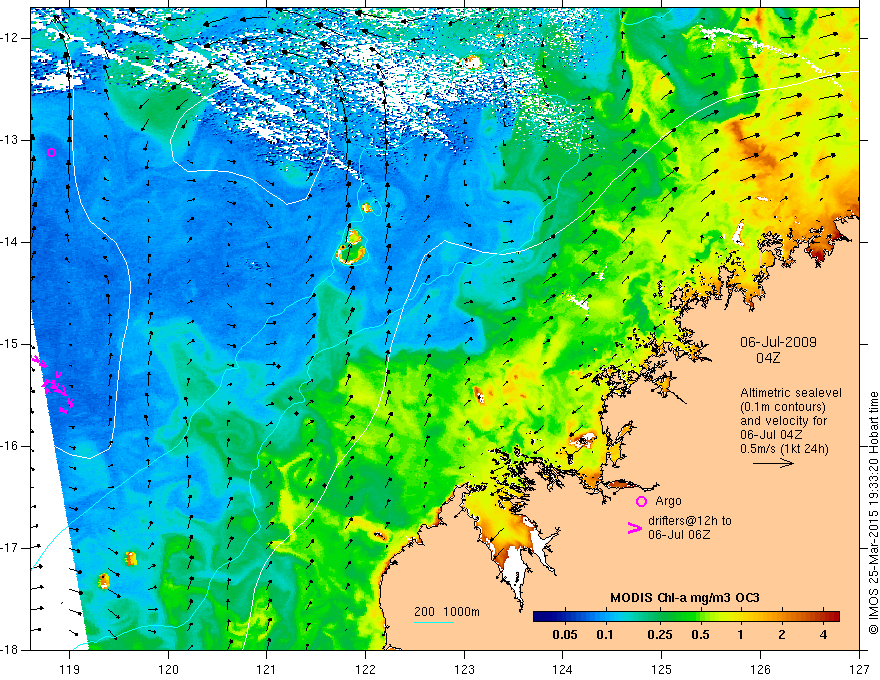
Task: Click longitude axis label 119
Action: pyautogui.click(x=70, y=669)
